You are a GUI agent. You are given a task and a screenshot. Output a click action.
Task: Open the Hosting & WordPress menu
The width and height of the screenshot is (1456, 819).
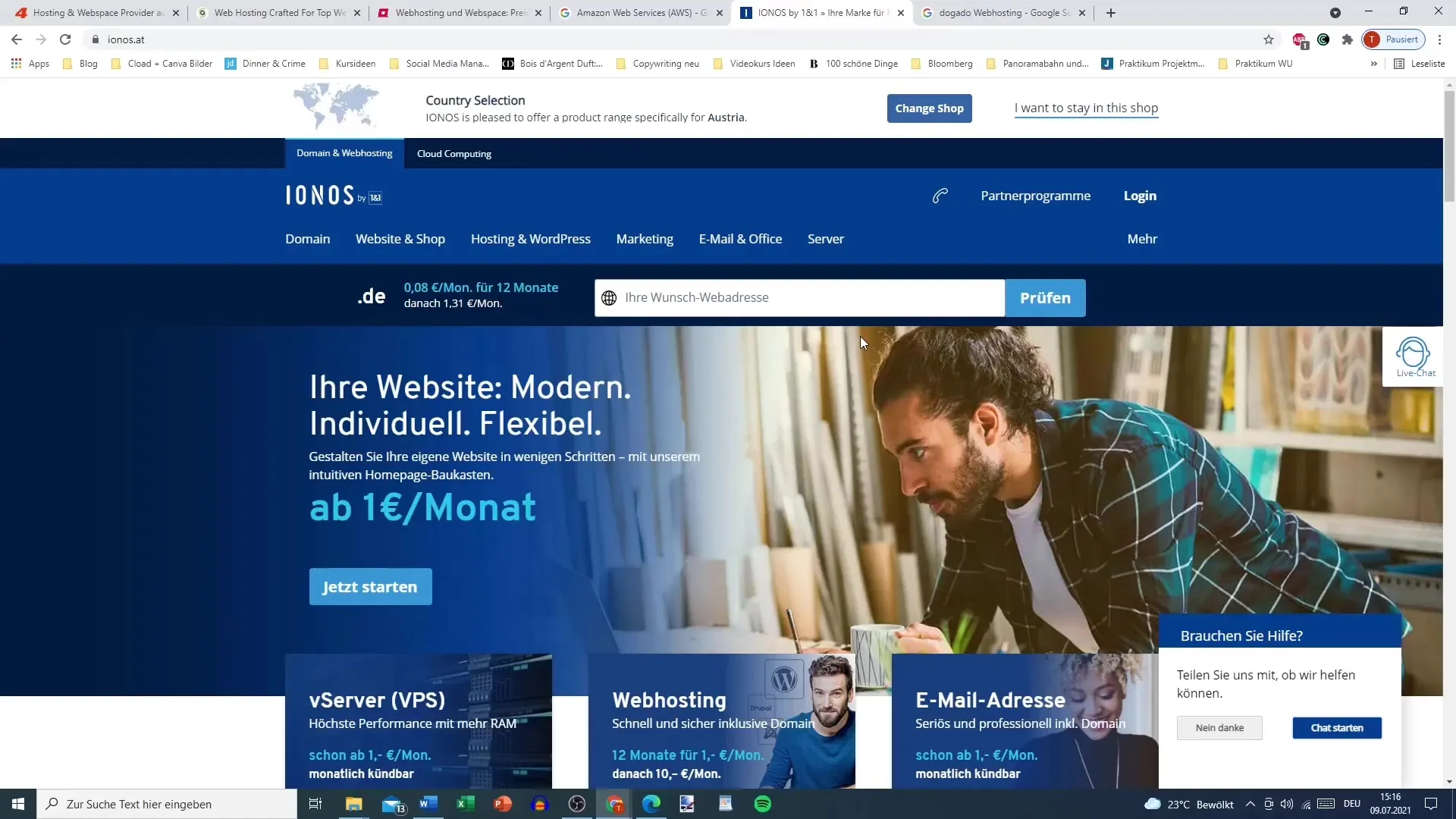pyautogui.click(x=531, y=239)
